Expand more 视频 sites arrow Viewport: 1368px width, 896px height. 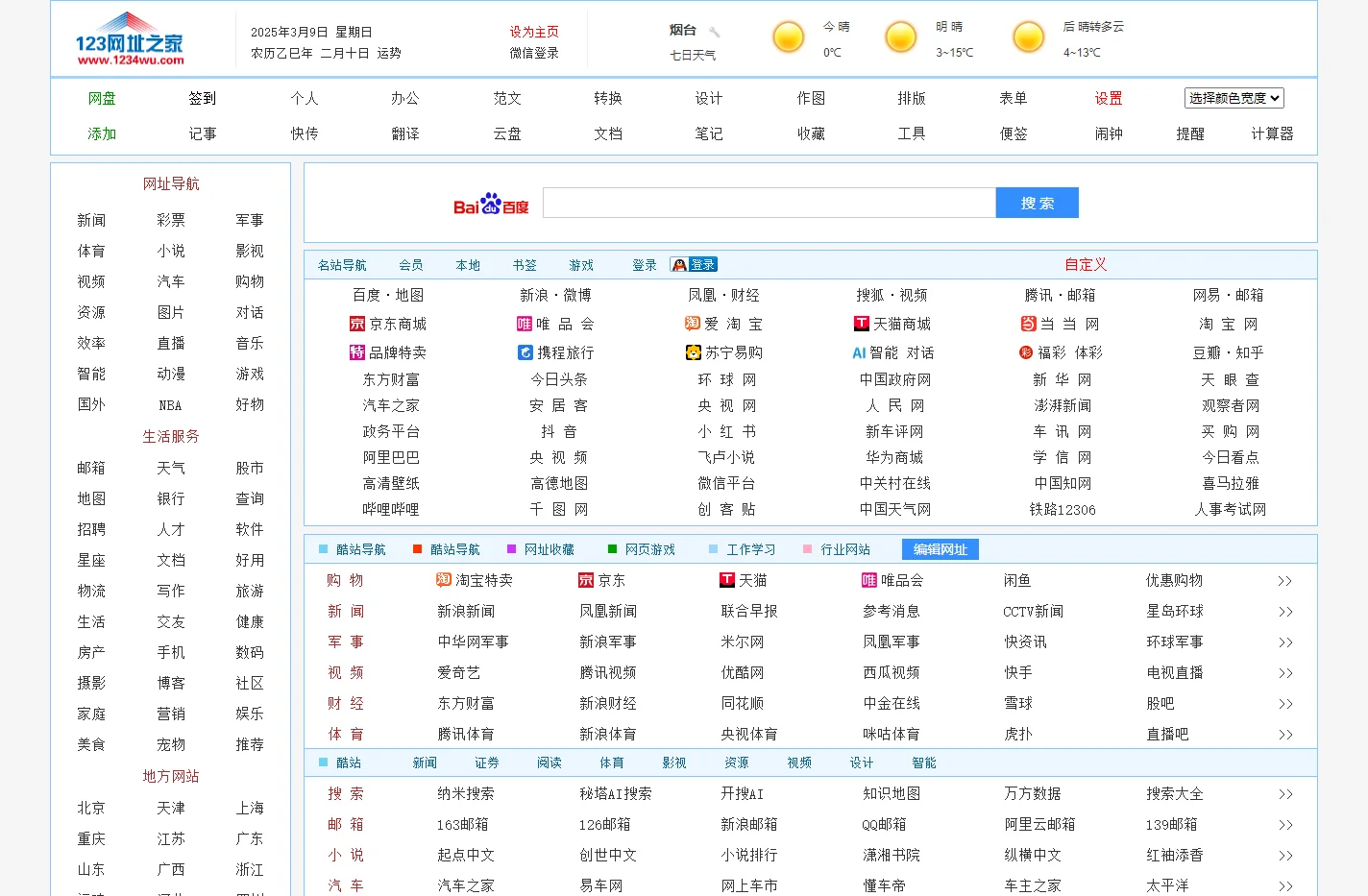(1285, 673)
